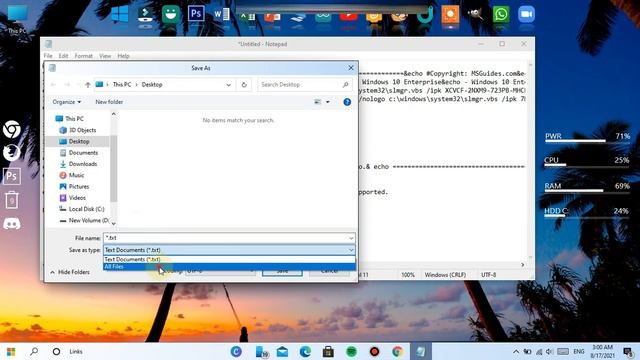This screenshot has width=640, height=360.
Task: Open the view options dropdown arrow
Action: coord(328,102)
